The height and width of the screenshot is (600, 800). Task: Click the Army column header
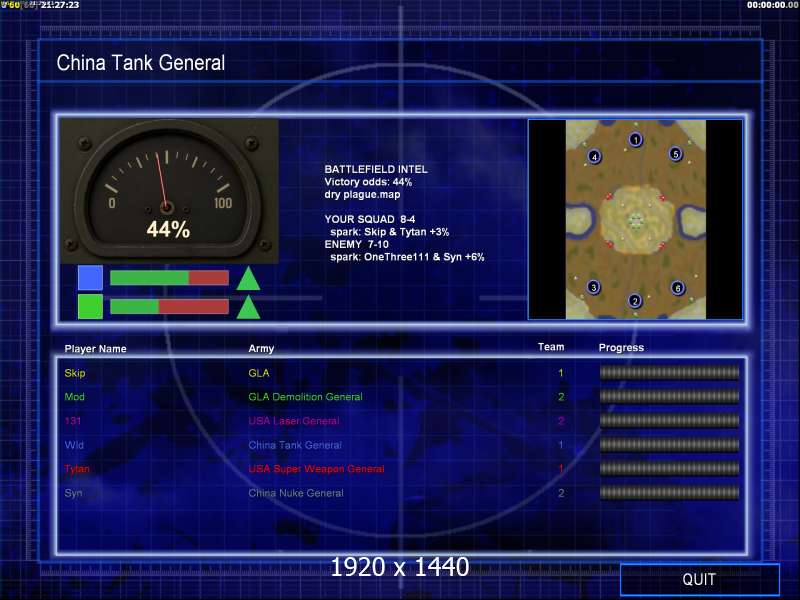point(261,348)
